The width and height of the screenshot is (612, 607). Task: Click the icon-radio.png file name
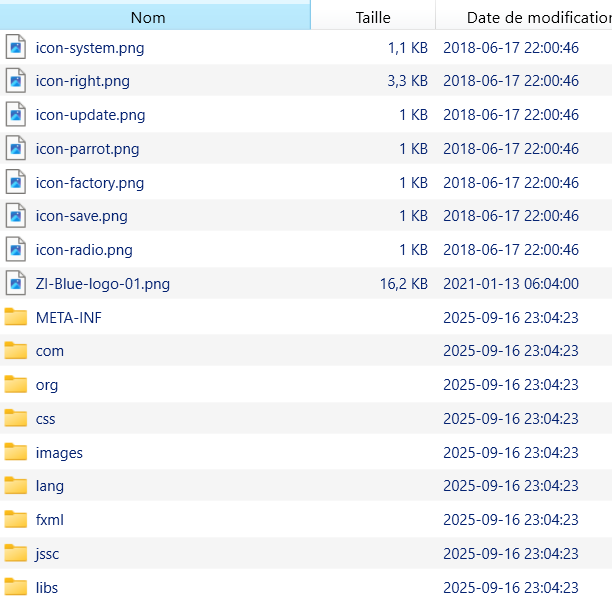click(x=84, y=250)
